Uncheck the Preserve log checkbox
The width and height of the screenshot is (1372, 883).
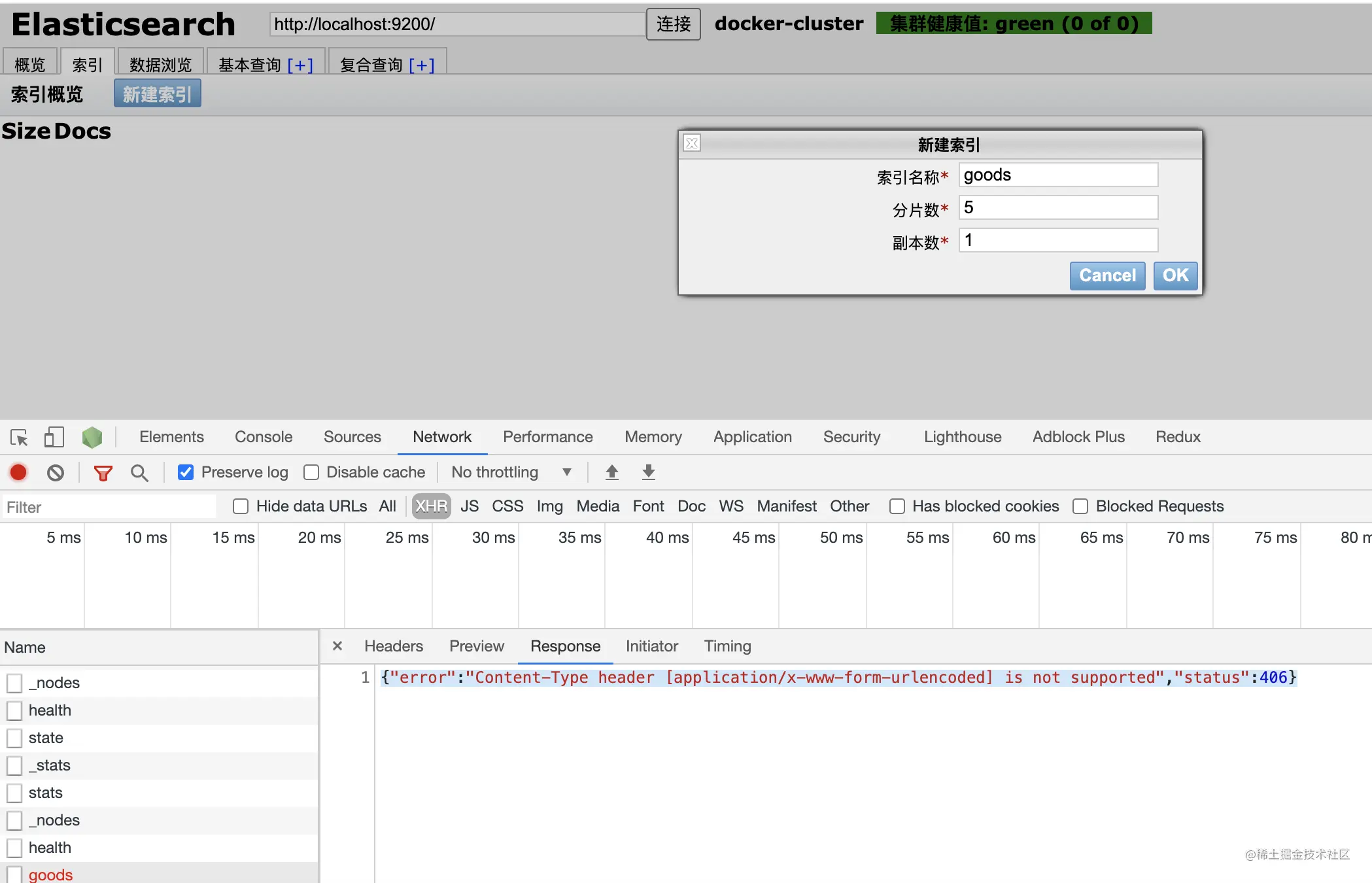[x=186, y=472]
